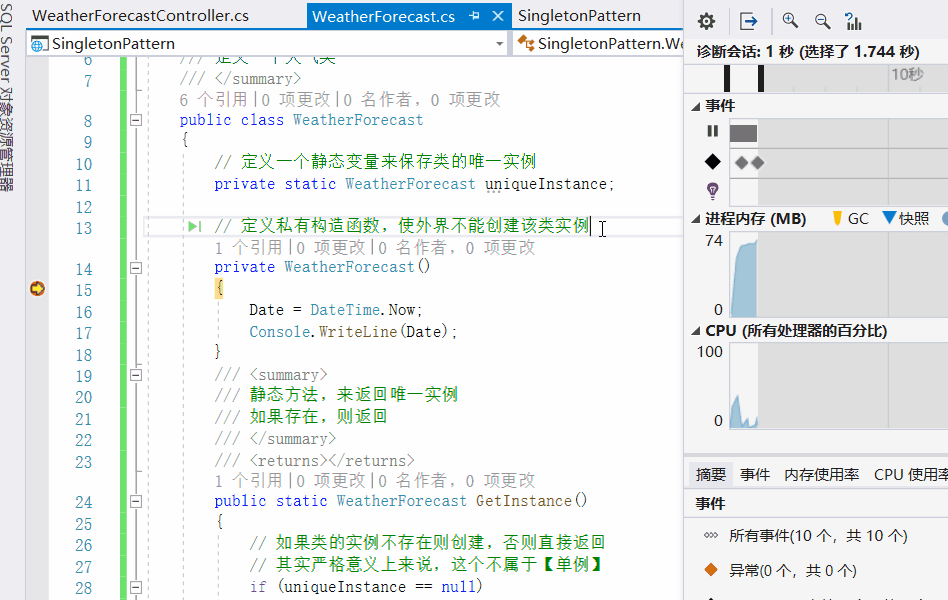Select the Zoom In magnifier in Diagnostic Tools
This screenshot has height=600, width=948.
pyautogui.click(x=790, y=20)
